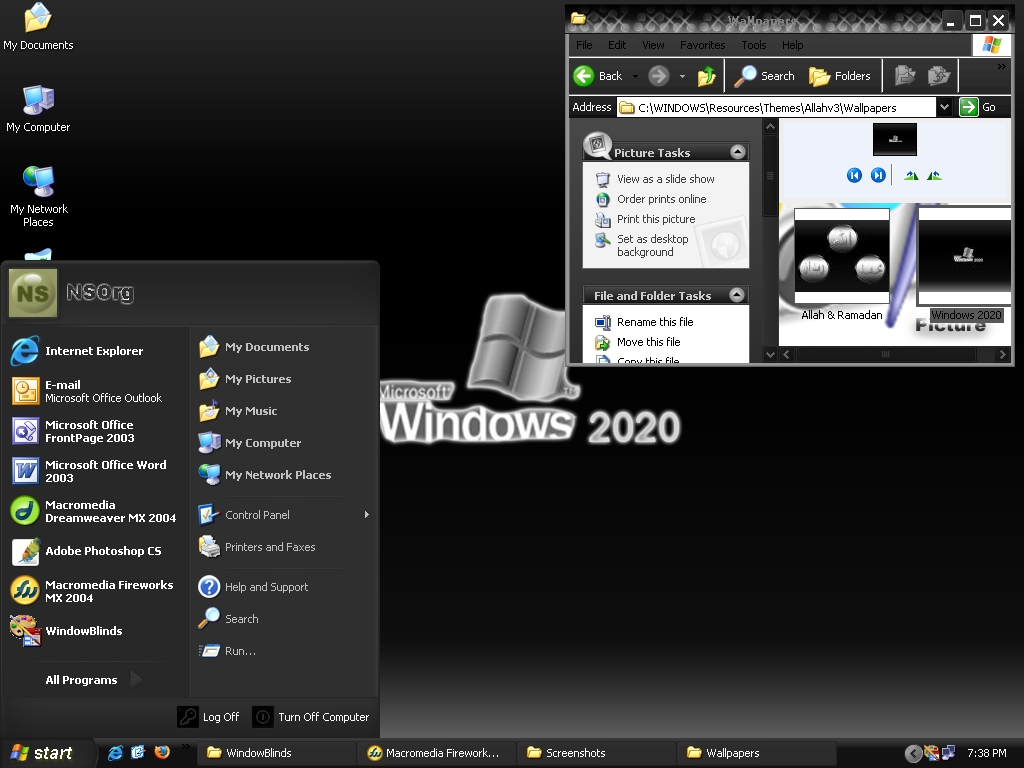
Task: Collapse File and Folder Tasks panel
Action: [737, 295]
